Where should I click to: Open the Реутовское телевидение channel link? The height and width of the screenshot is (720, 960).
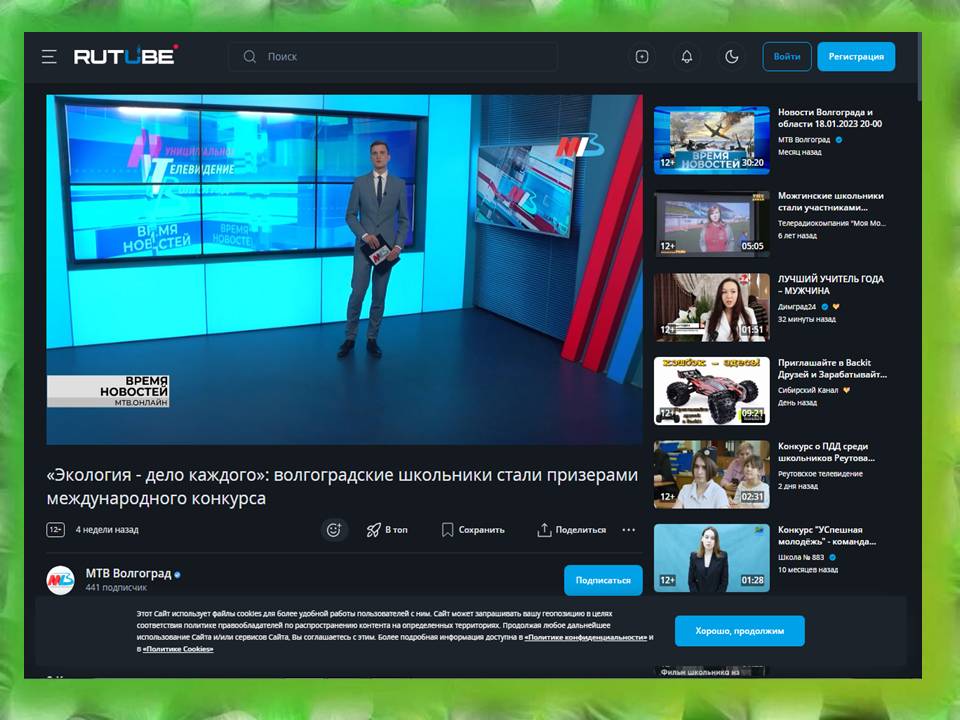pyautogui.click(x=820, y=474)
